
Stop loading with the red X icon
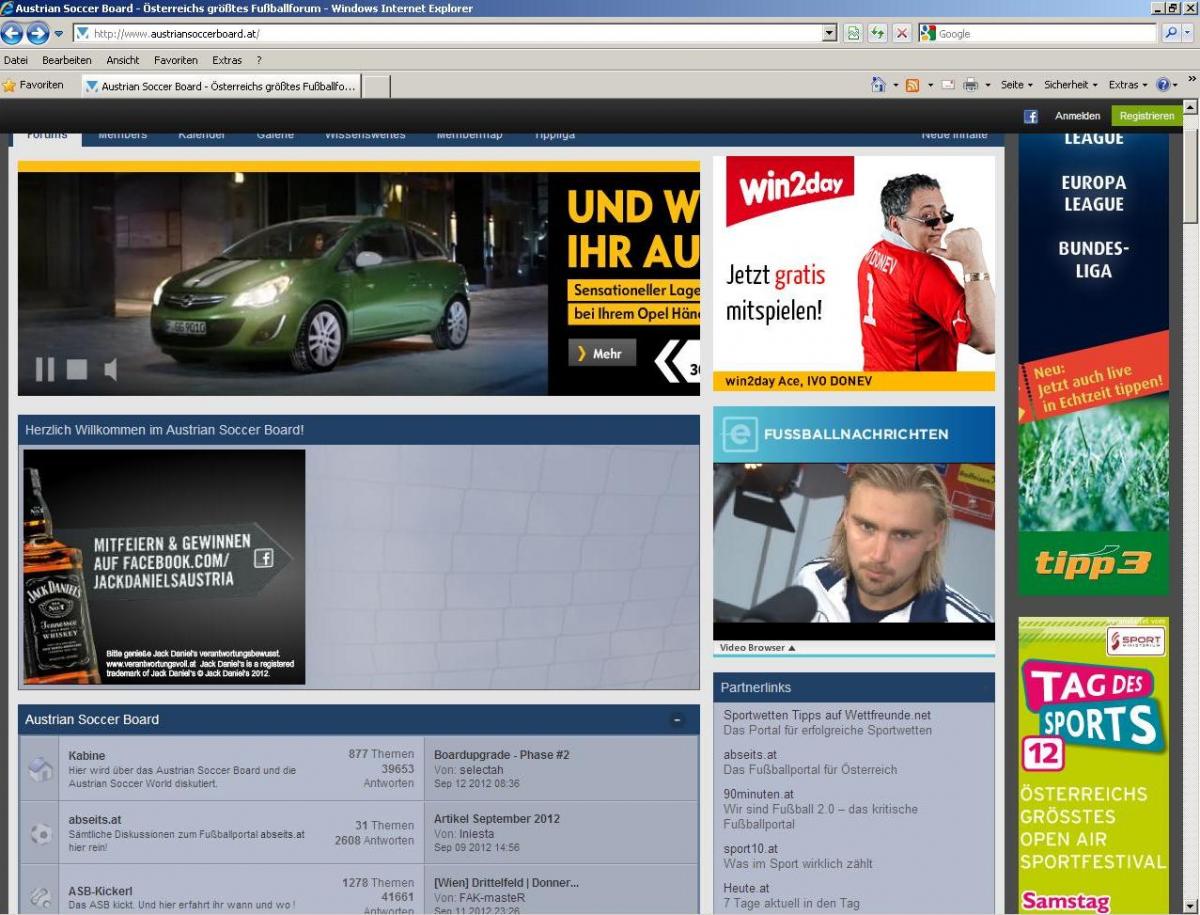tap(902, 33)
